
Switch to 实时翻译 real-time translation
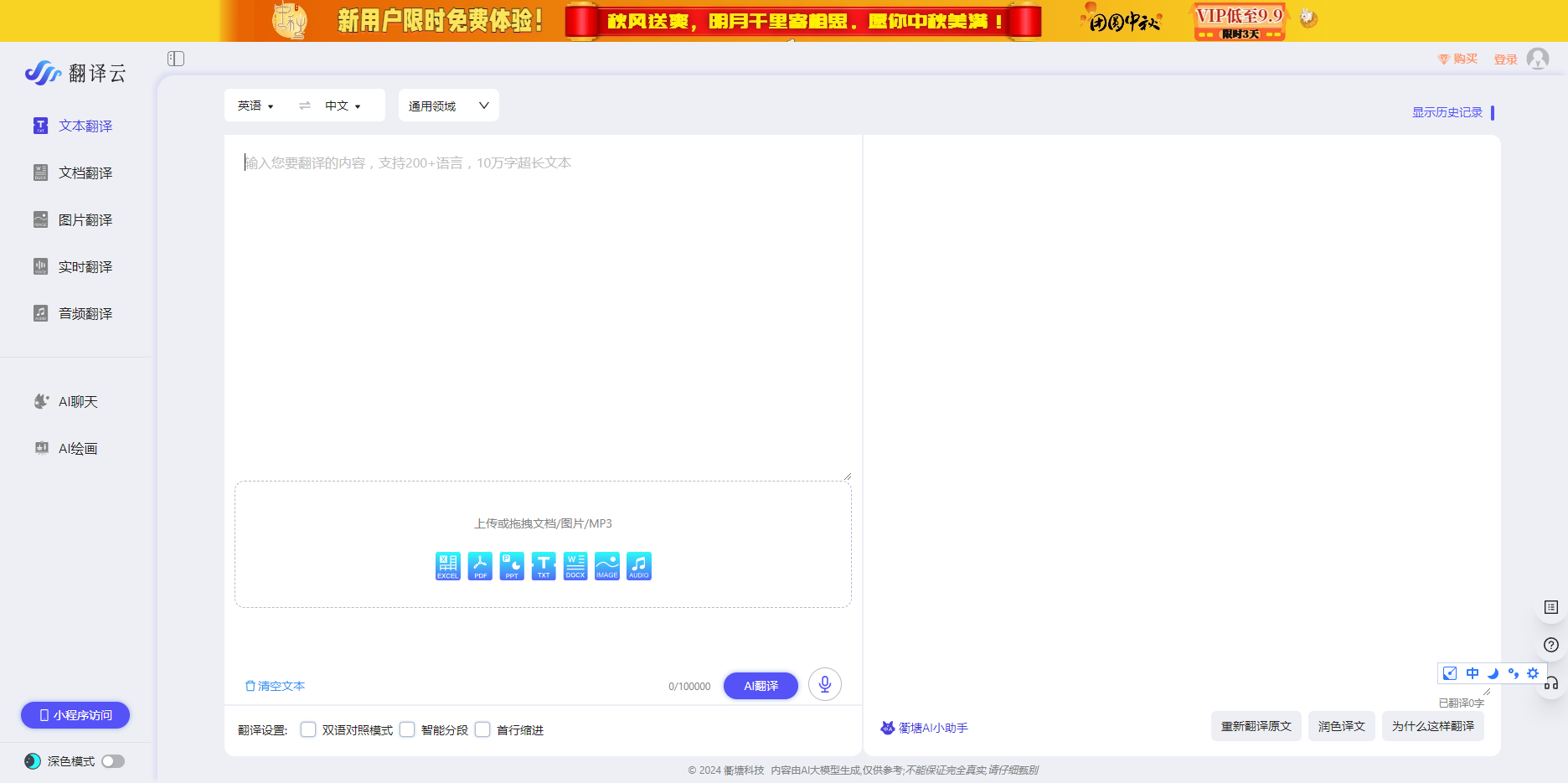pyautogui.click(x=73, y=266)
